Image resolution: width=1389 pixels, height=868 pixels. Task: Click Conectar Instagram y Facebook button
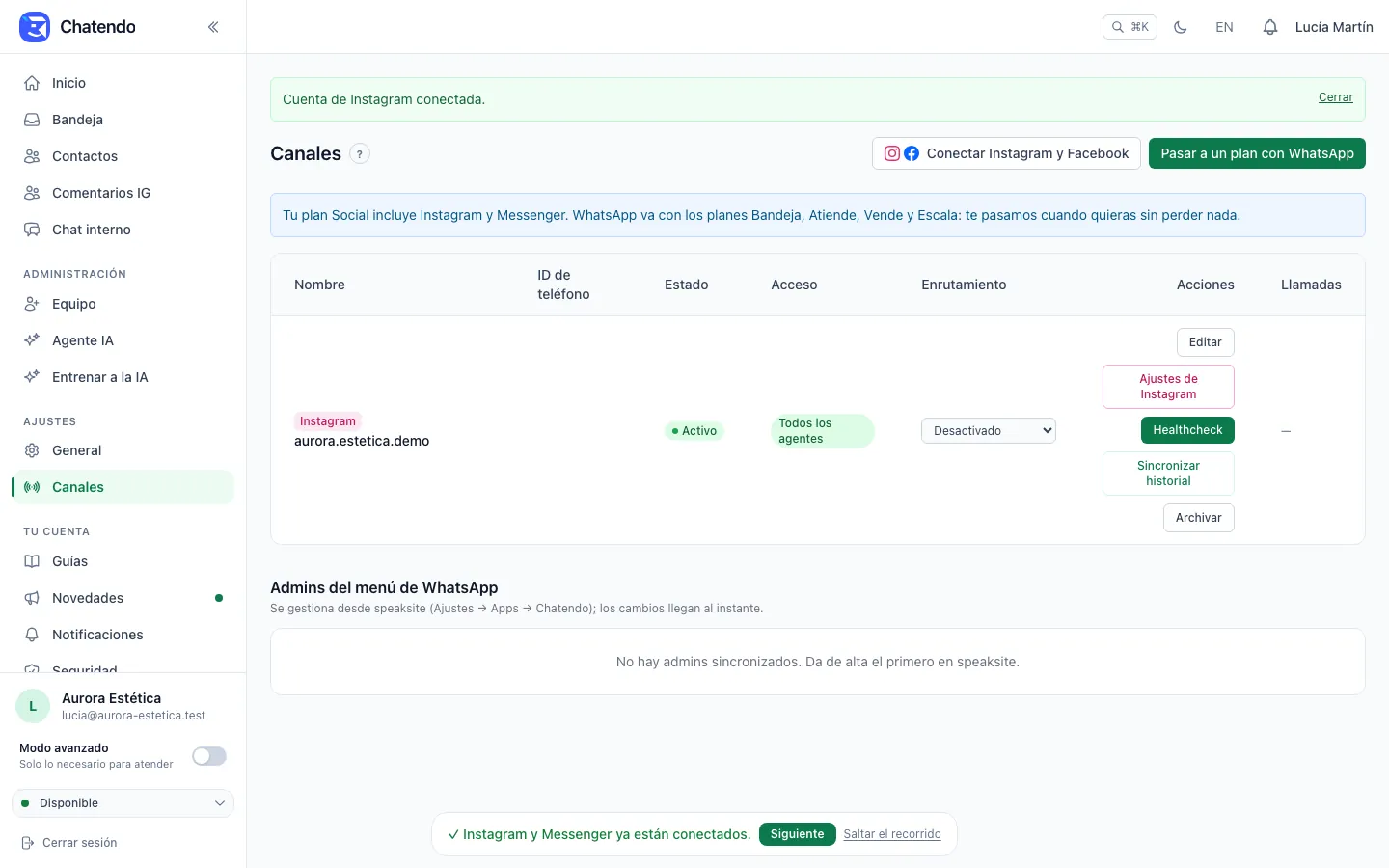[x=1006, y=153]
